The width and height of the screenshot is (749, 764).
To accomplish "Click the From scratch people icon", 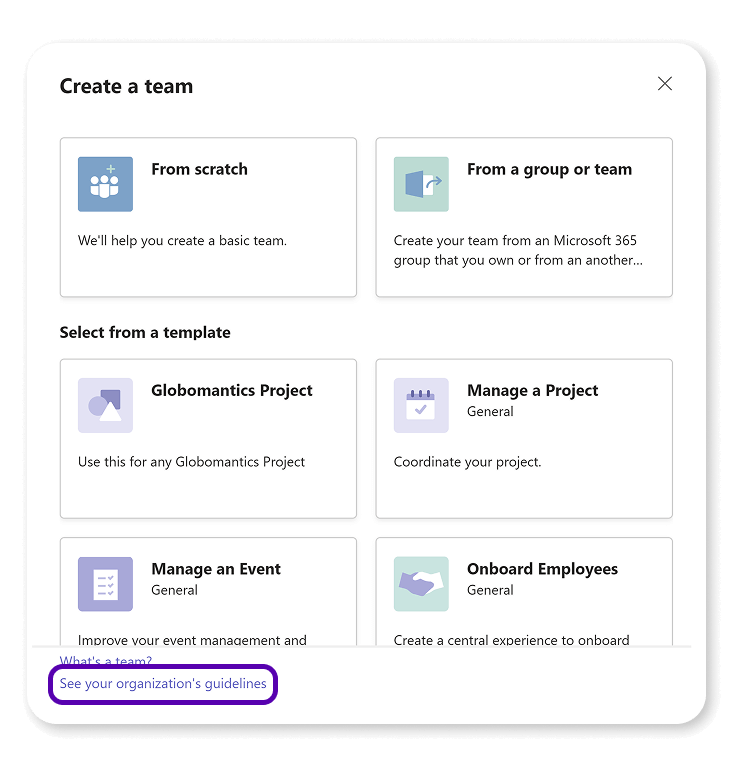I will pyautogui.click(x=105, y=184).
